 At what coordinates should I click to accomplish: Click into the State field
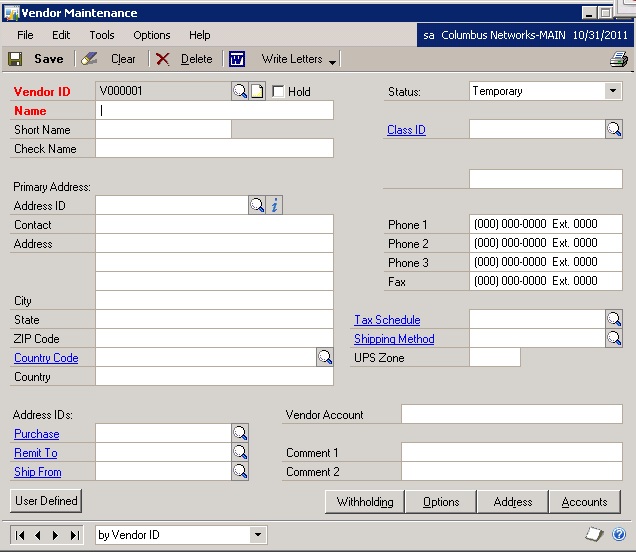coord(215,319)
